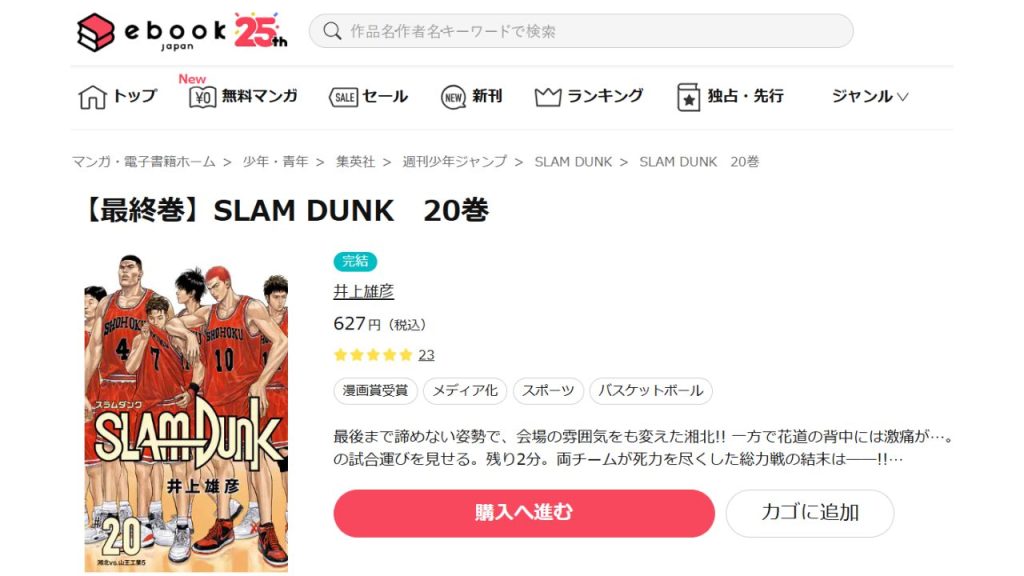This screenshot has height=576, width=1024.
Task: Open the 新刊 new releases icon
Action: [x=453, y=97]
